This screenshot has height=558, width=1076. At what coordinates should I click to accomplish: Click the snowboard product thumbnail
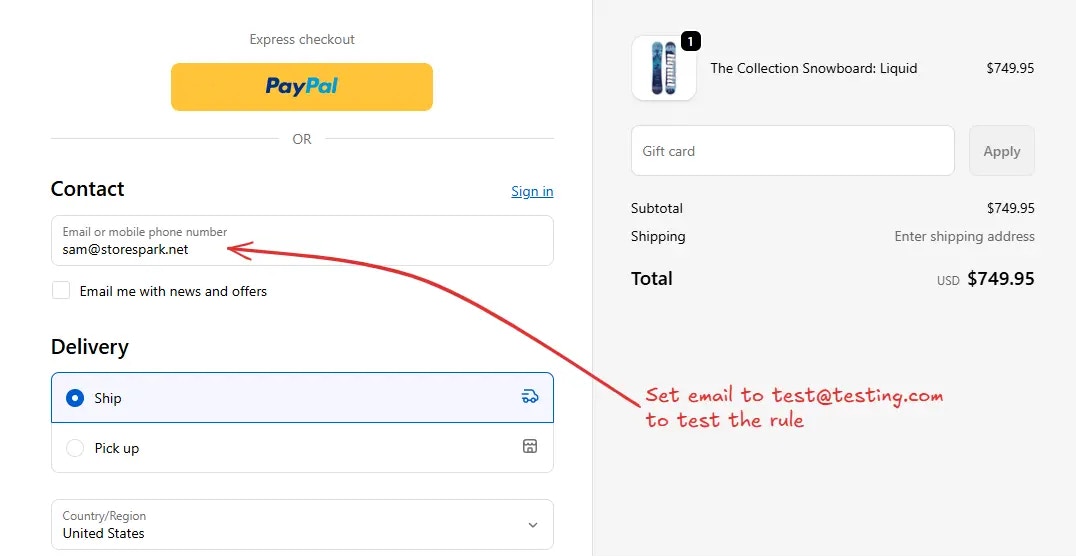pyautogui.click(x=663, y=68)
